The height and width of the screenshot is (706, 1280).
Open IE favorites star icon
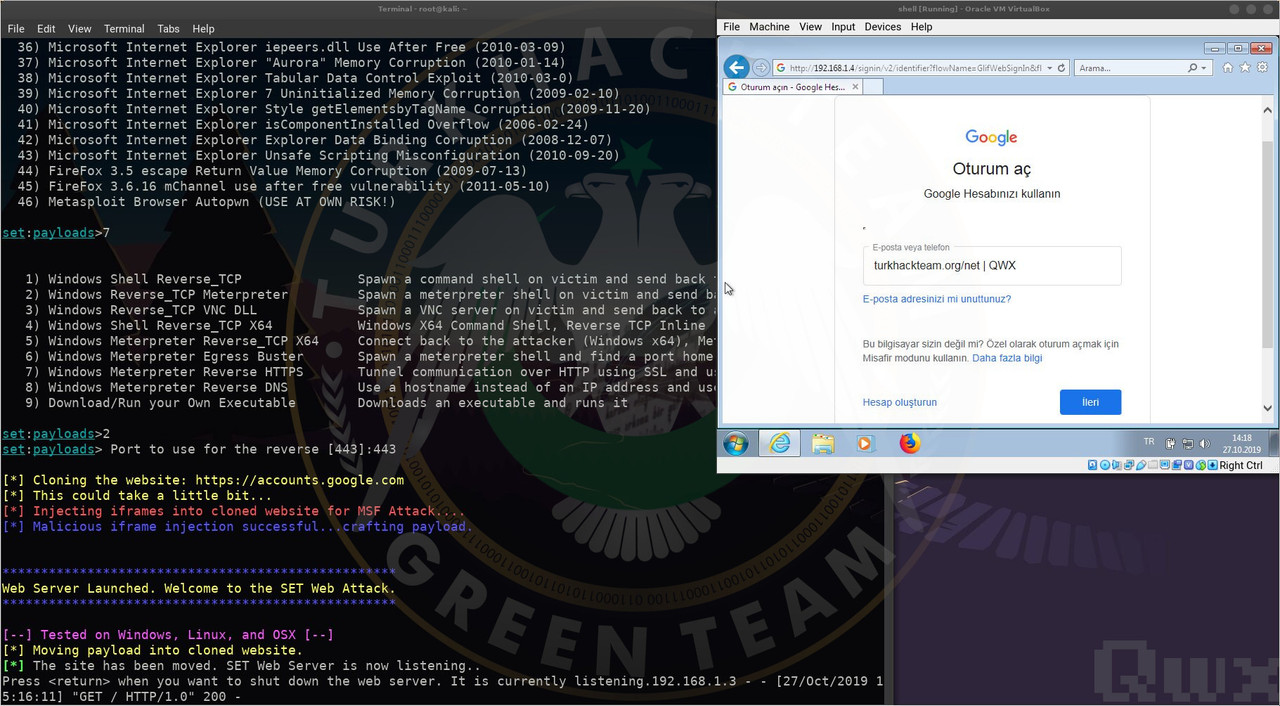(1245, 68)
